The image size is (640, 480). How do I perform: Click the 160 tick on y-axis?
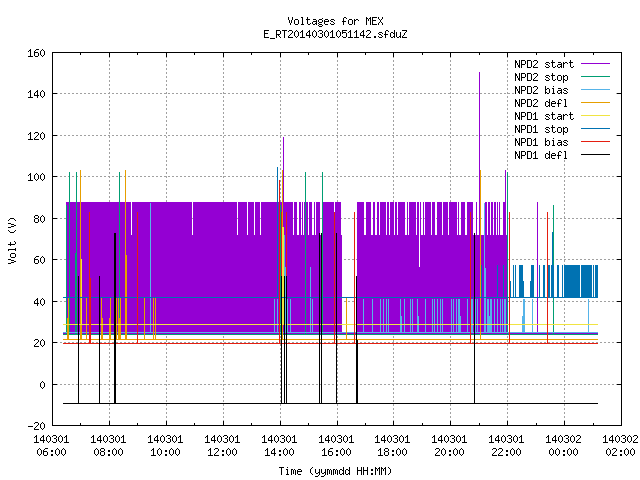(36, 53)
